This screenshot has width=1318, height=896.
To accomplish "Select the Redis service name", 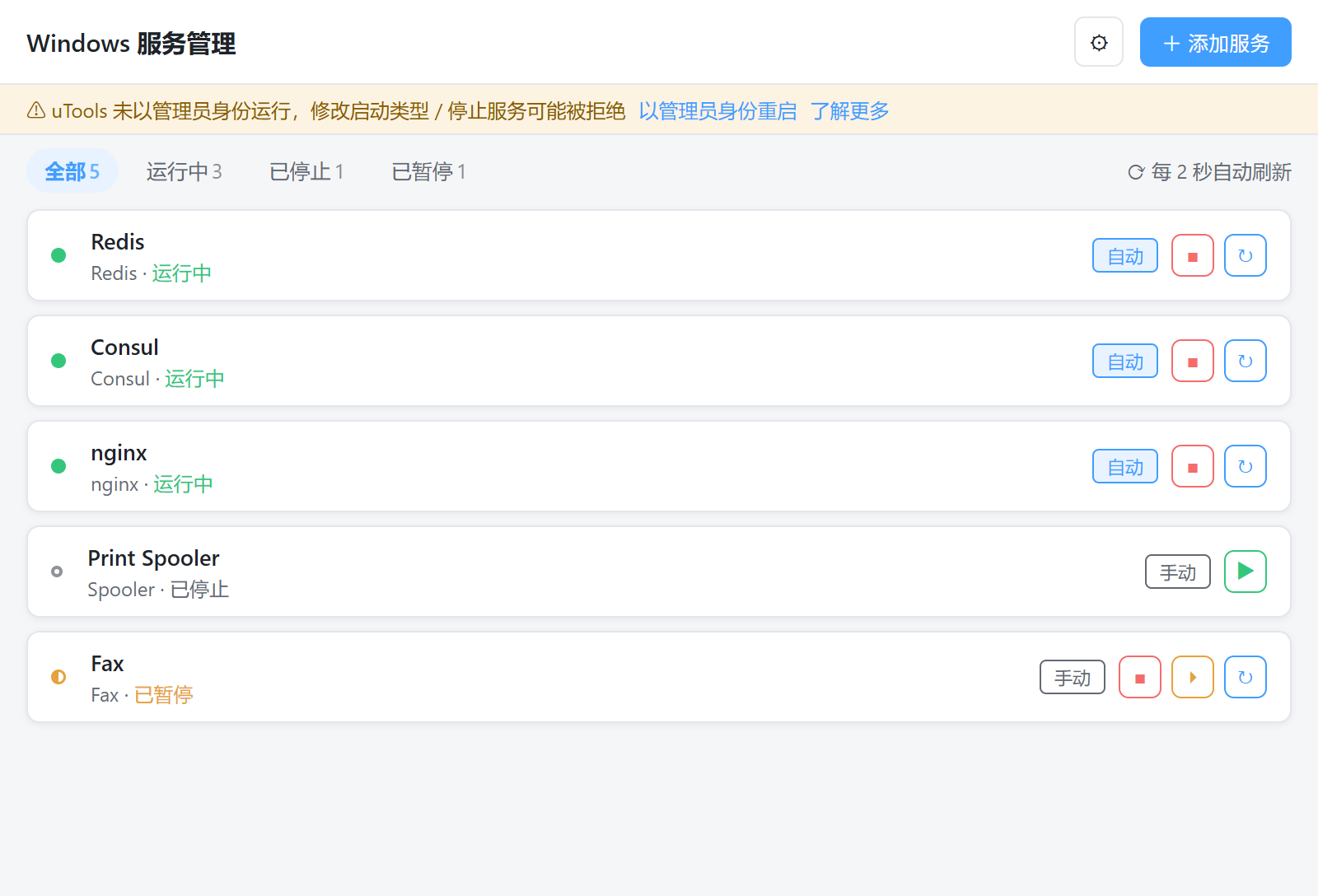I will tap(118, 242).
